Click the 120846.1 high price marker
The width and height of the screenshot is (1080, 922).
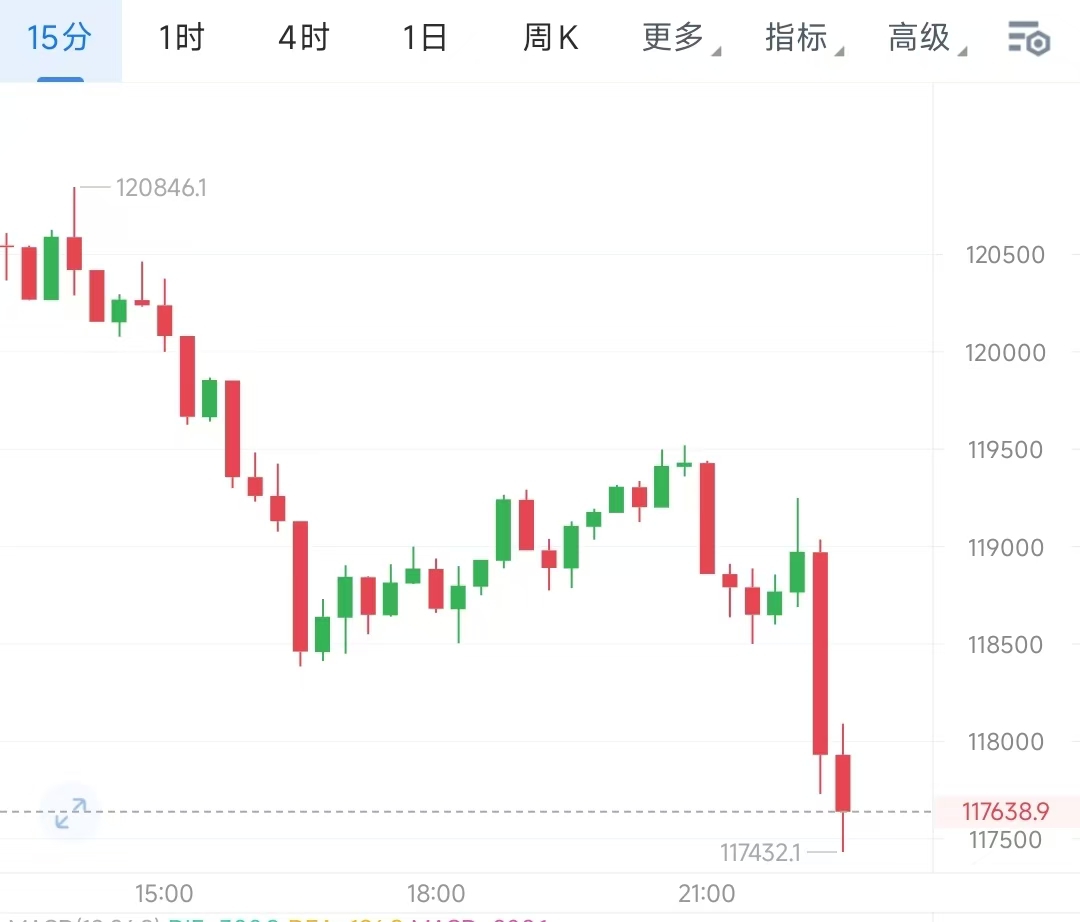coord(161,188)
